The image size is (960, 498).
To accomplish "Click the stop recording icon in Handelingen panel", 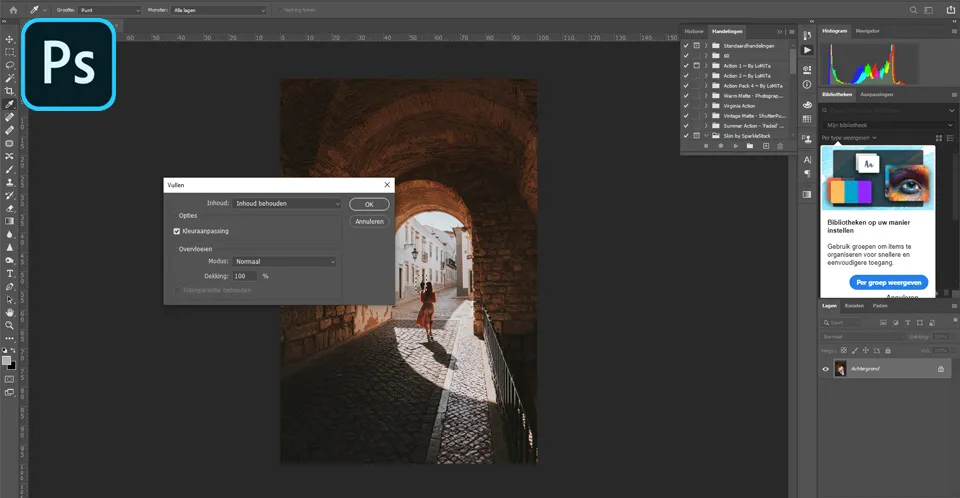I will click(x=706, y=146).
